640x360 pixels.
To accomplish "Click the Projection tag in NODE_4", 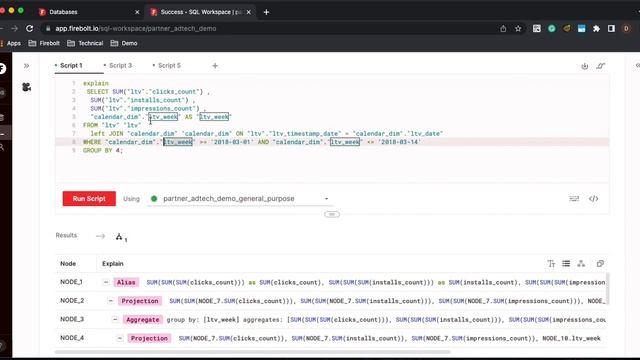I will (149, 338).
